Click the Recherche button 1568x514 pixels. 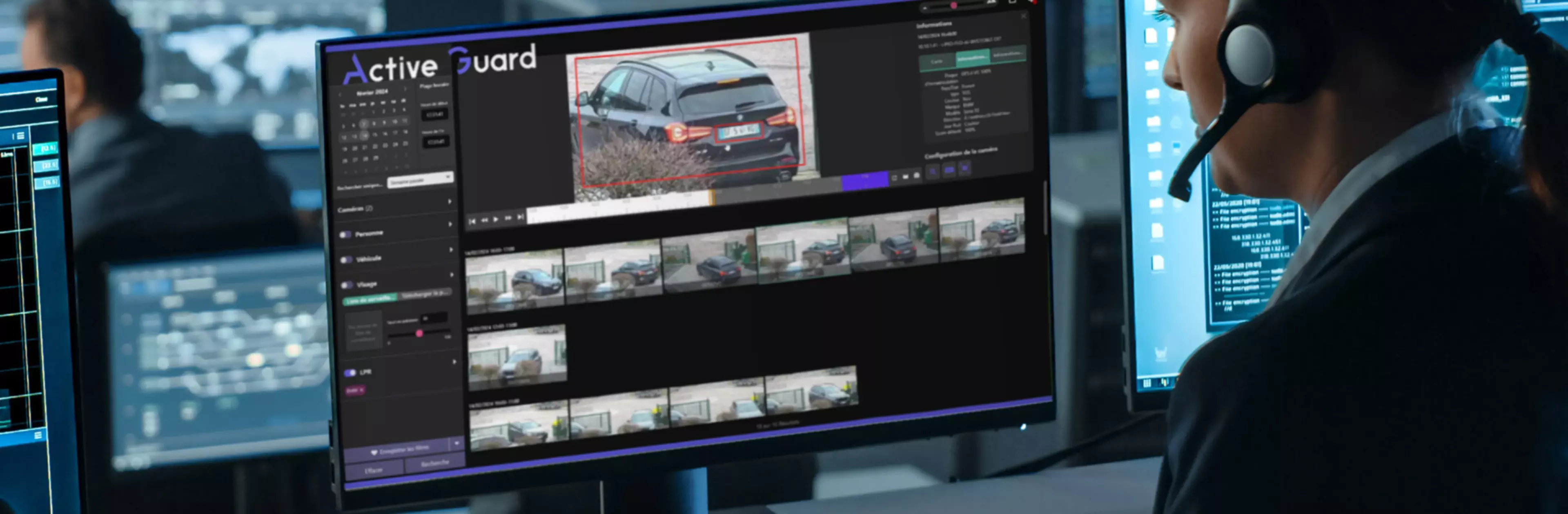(434, 463)
